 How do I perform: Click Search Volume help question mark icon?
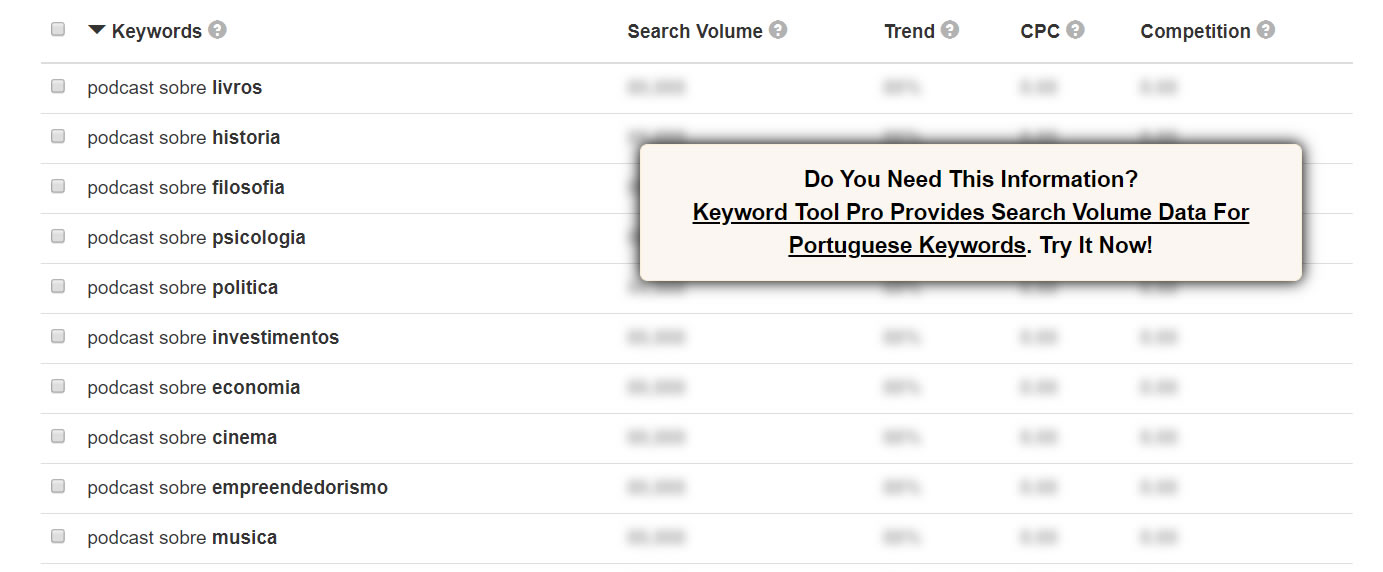tap(778, 30)
